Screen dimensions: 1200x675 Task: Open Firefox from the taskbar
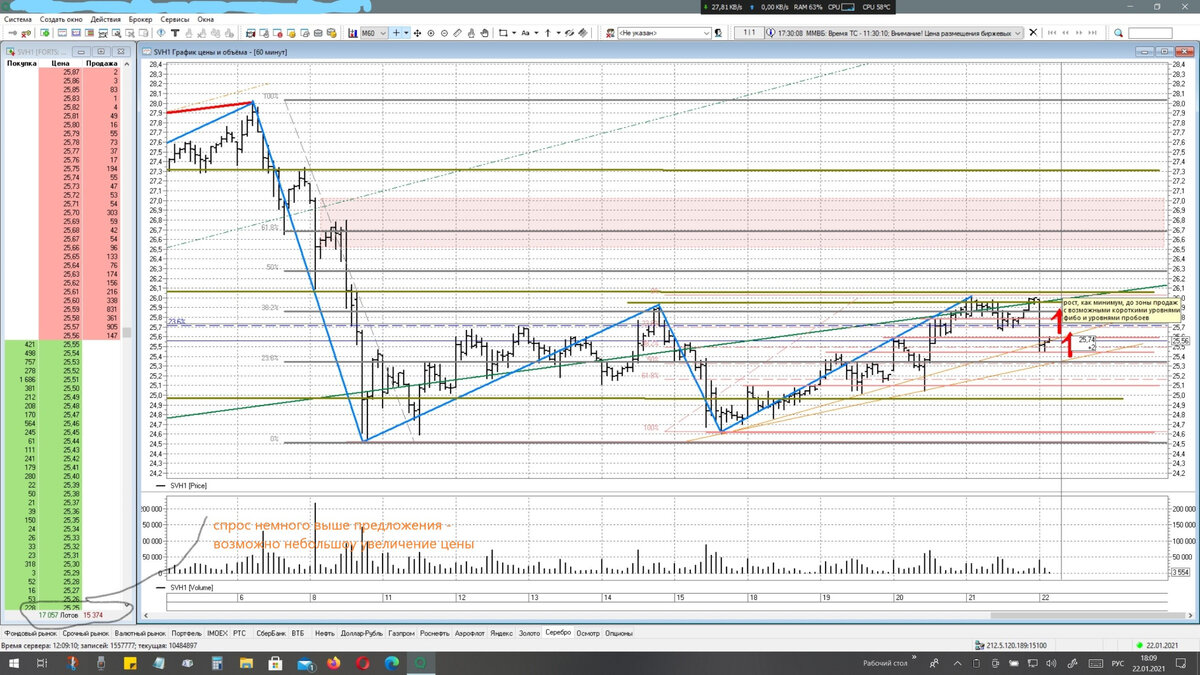point(331,663)
